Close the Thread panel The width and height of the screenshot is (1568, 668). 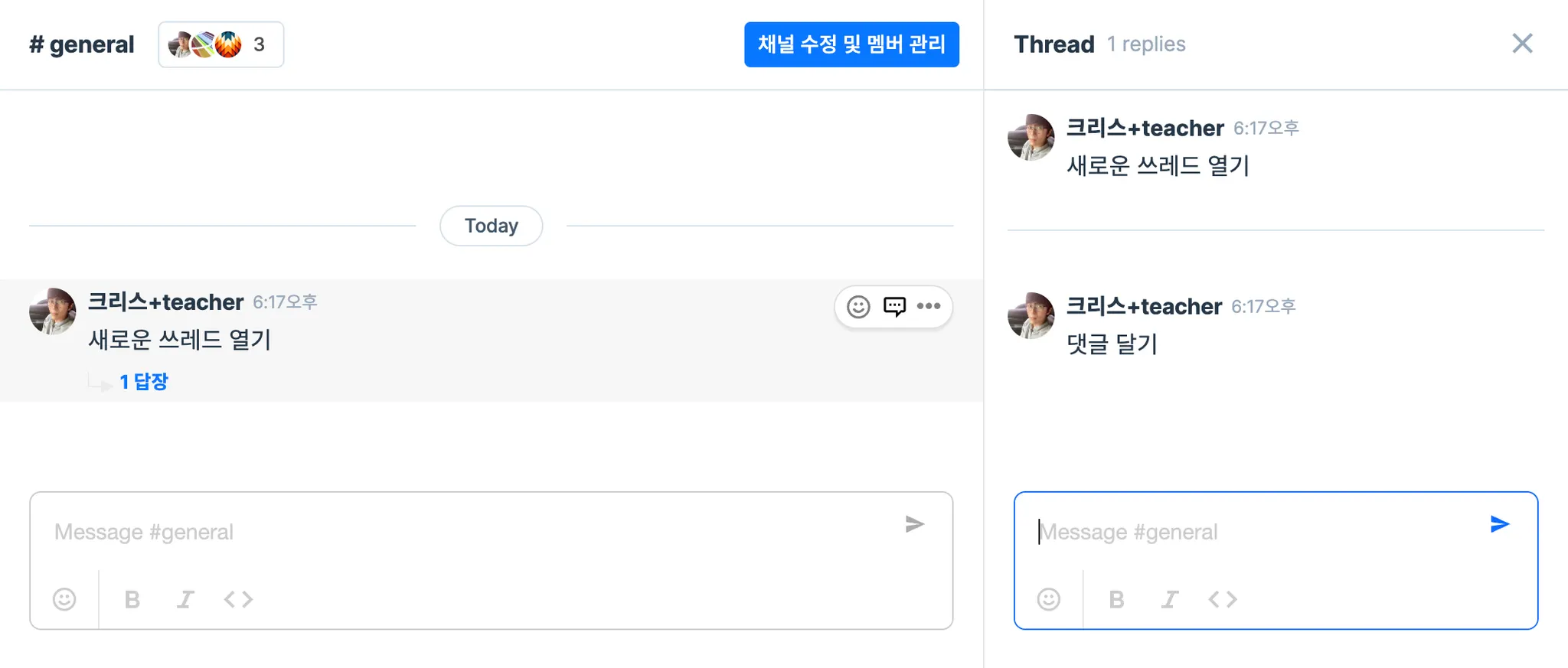pos(1522,44)
